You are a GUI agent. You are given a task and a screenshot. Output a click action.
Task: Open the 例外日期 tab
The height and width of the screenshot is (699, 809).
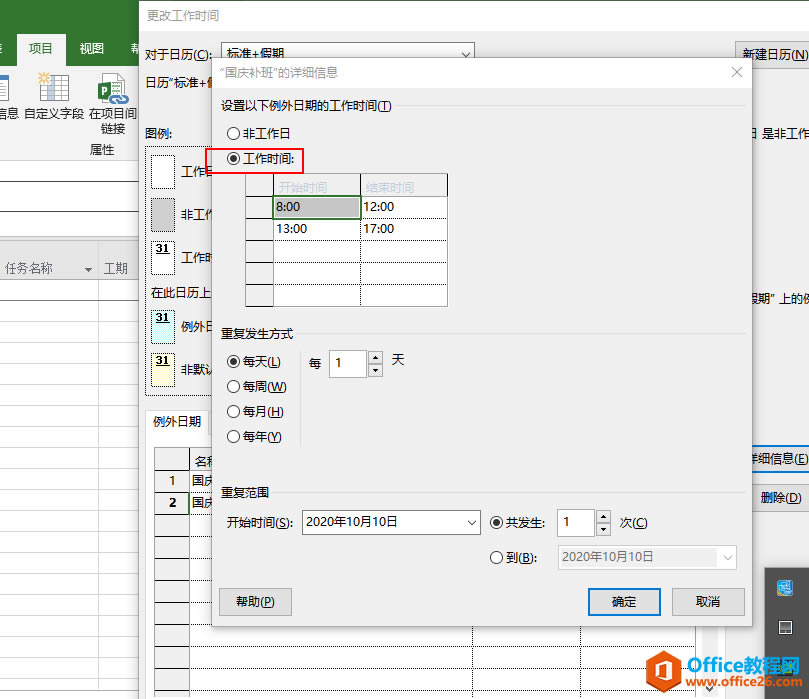pos(176,422)
